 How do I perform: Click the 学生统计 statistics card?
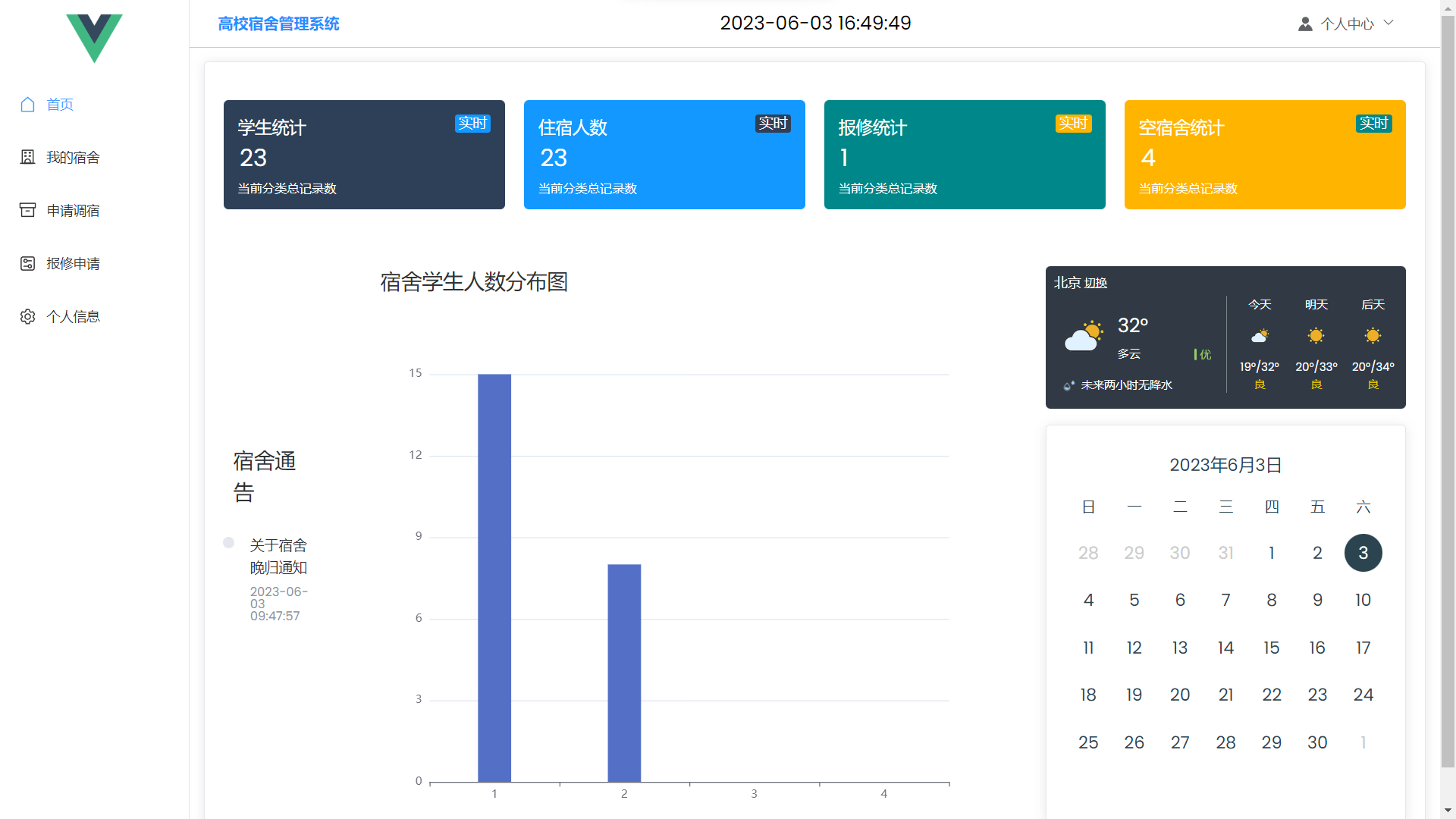(x=364, y=155)
